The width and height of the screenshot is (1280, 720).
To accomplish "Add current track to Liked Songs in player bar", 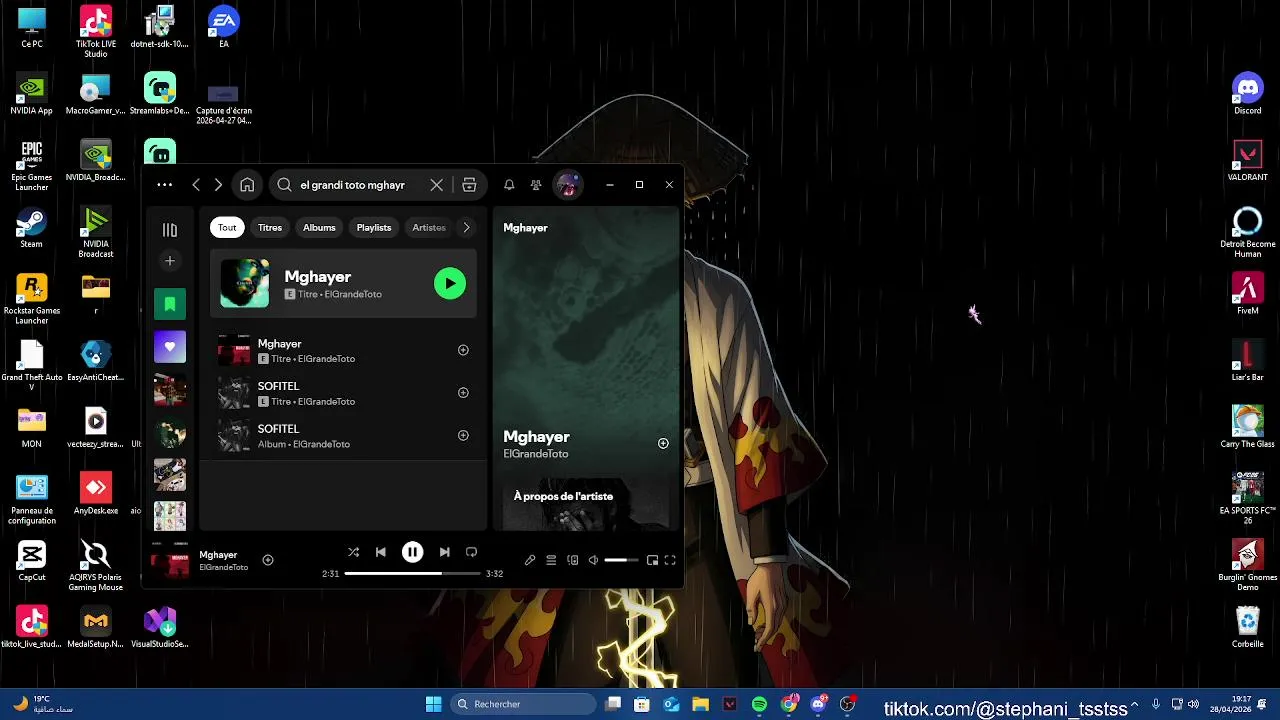I will [268, 560].
